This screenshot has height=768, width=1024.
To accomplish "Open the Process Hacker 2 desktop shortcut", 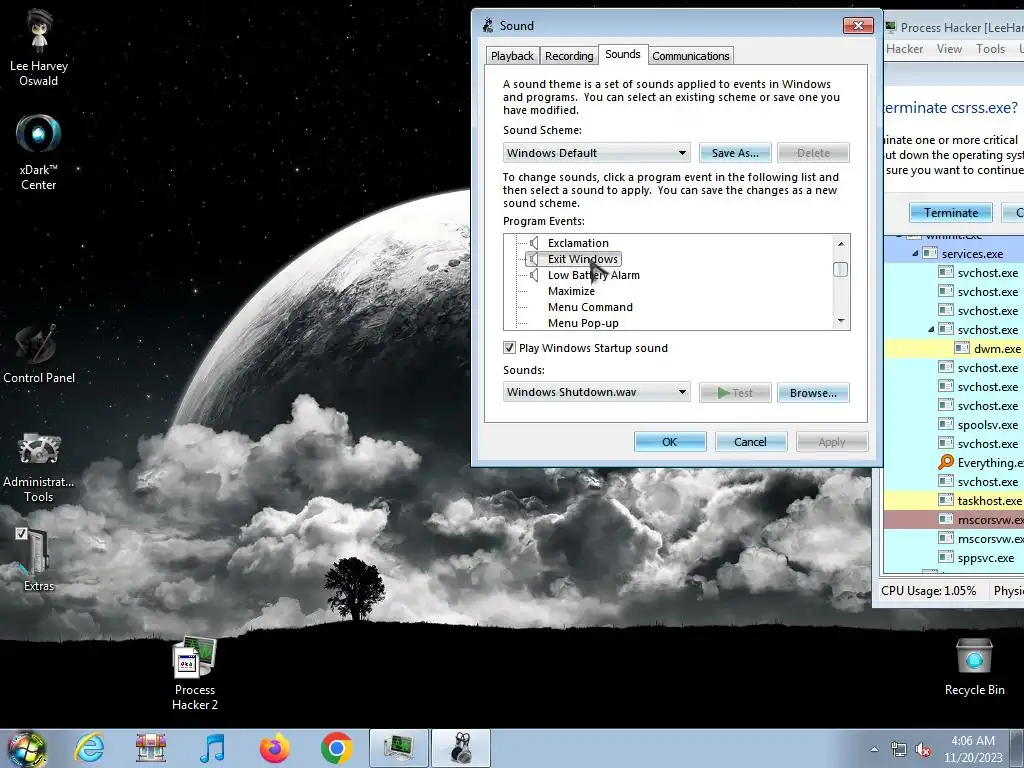I will (x=195, y=673).
